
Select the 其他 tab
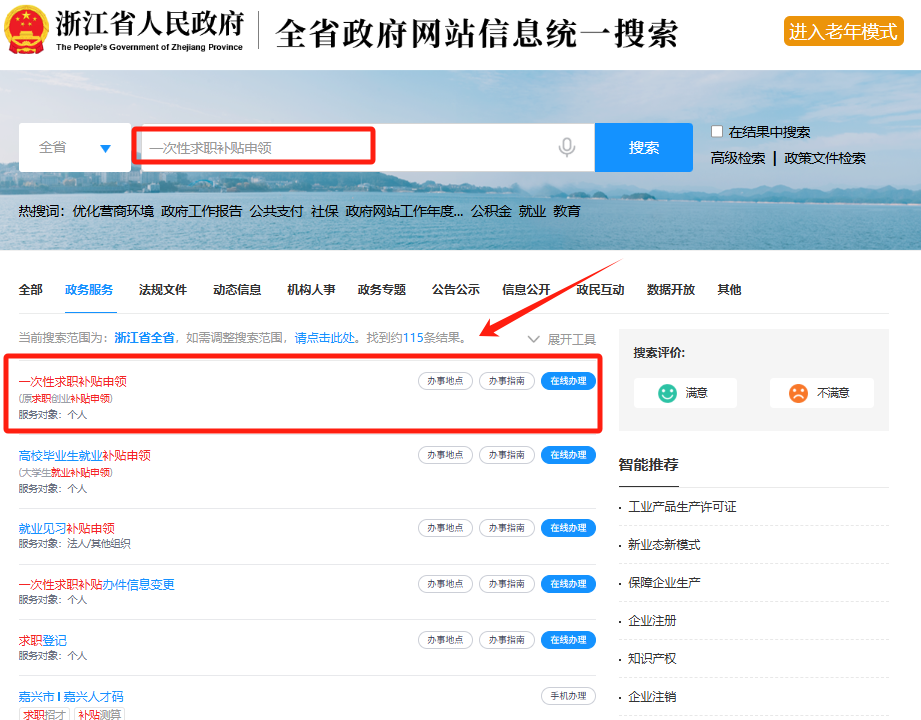click(x=729, y=290)
